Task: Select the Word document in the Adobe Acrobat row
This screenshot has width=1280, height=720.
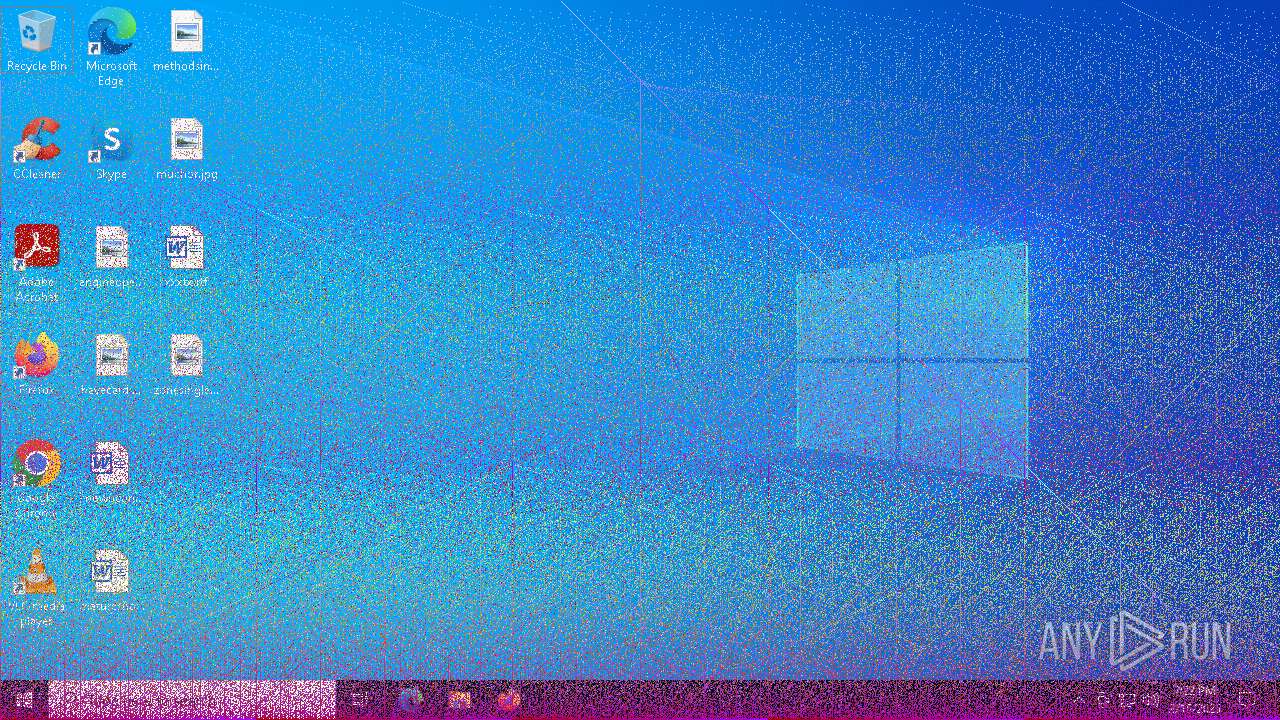Action: pos(186,257)
